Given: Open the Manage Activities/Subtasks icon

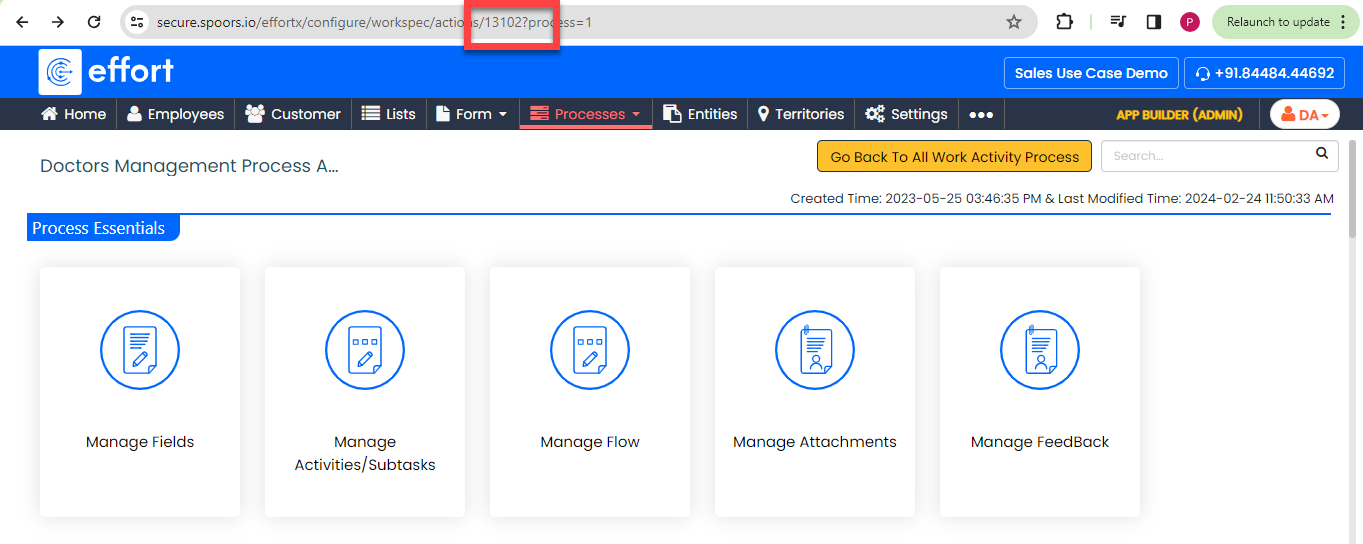Looking at the screenshot, I should (365, 350).
